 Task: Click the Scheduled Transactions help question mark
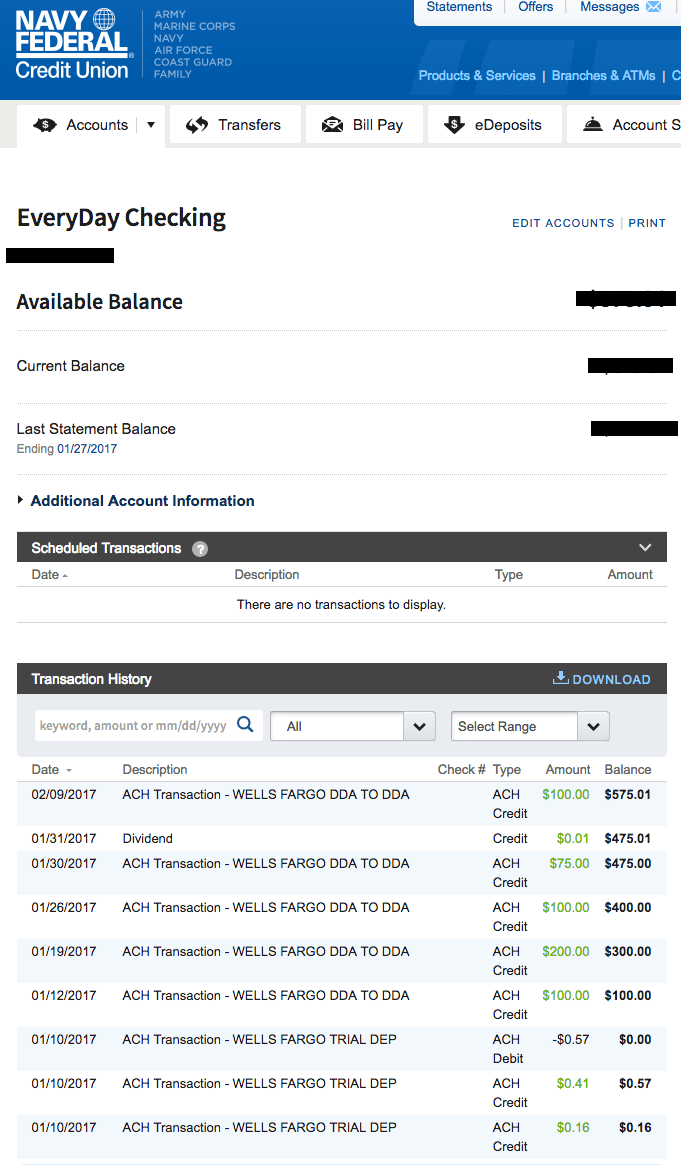199,548
